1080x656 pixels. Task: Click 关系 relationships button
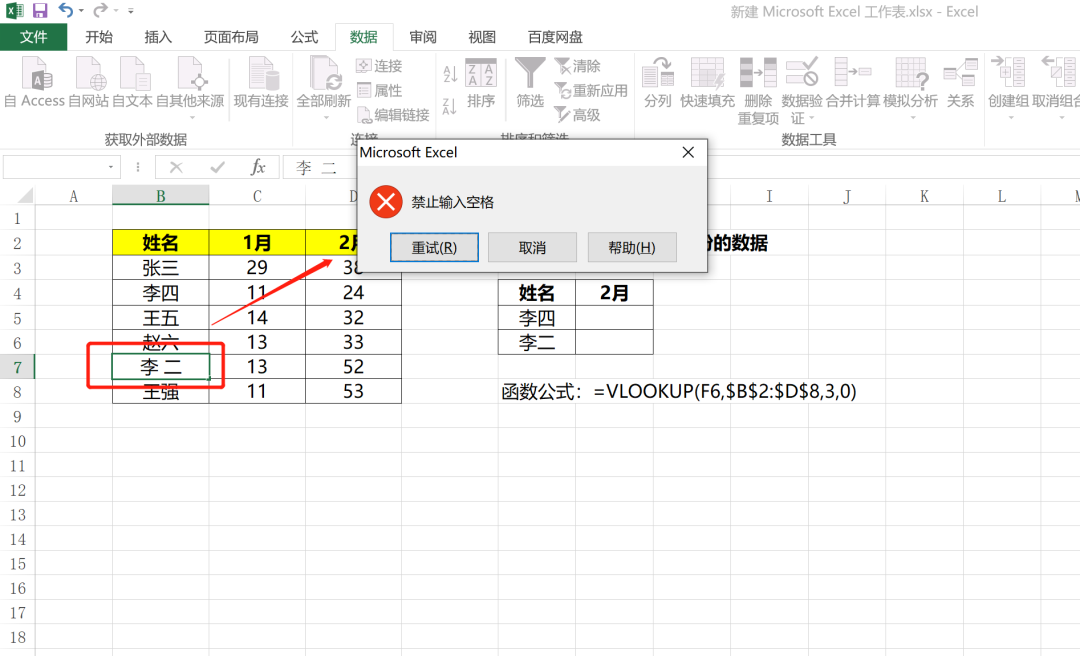coord(960,83)
